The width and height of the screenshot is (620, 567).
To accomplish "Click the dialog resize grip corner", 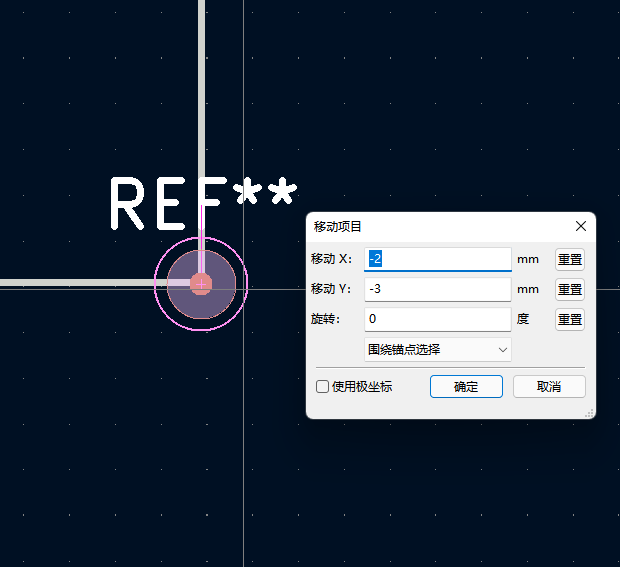I will pyautogui.click(x=589, y=413).
